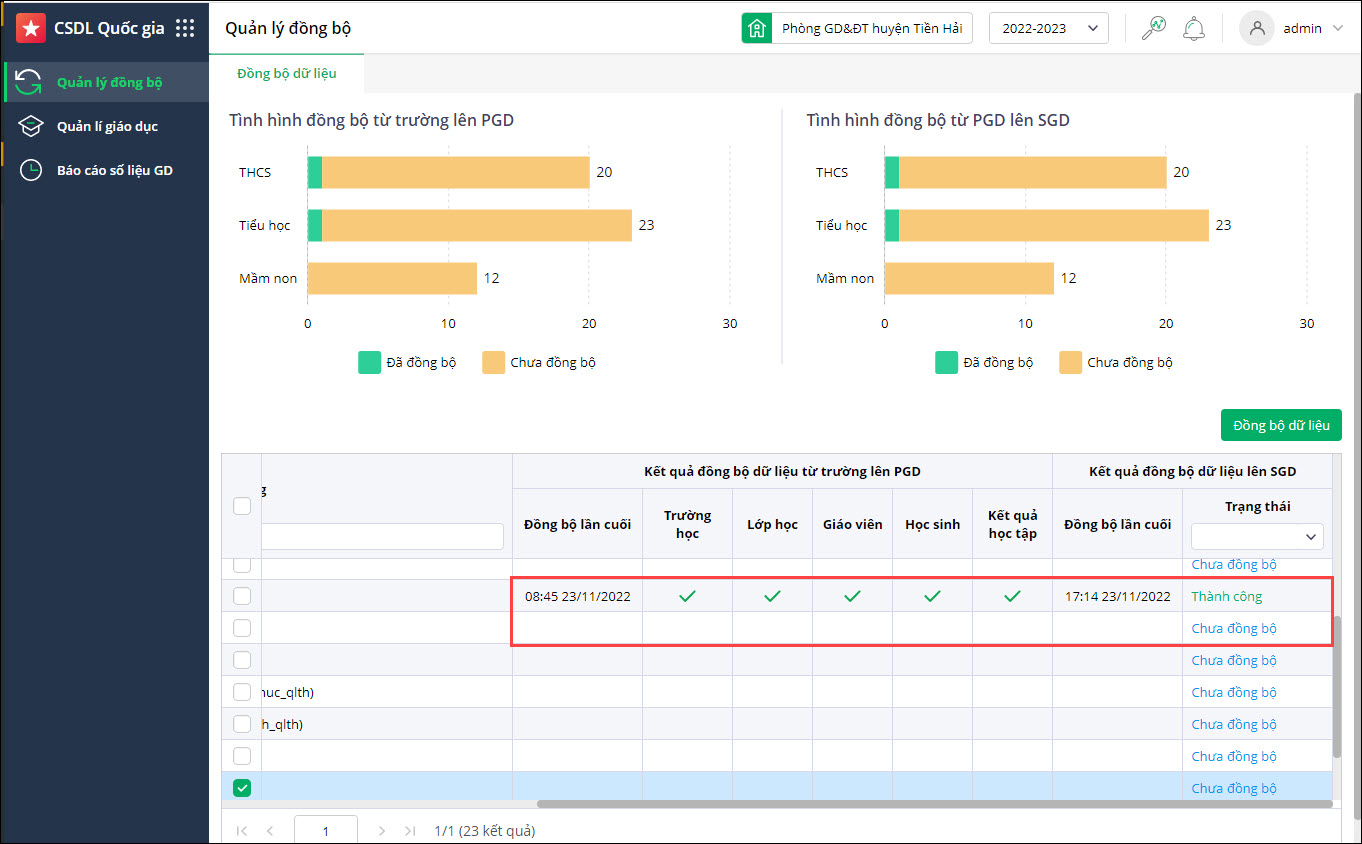Go to next page arrow in pagination
The width and height of the screenshot is (1362, 844).
click(381, 830)
